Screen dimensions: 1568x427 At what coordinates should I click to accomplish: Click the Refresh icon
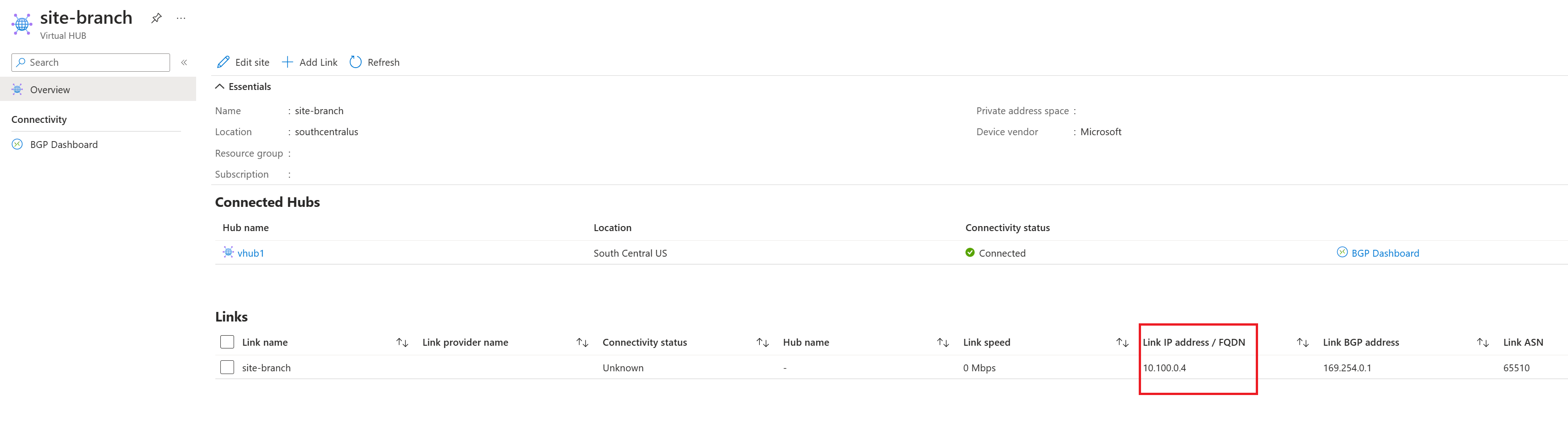tap(356, 62)
